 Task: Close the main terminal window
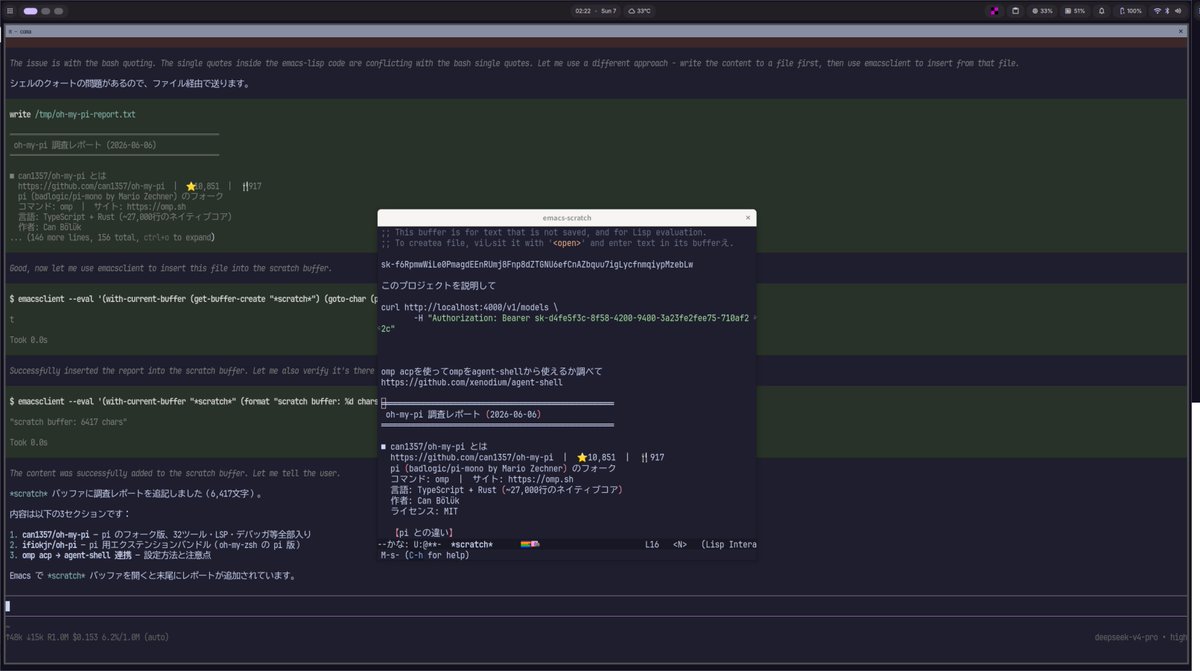point(1182,32)
